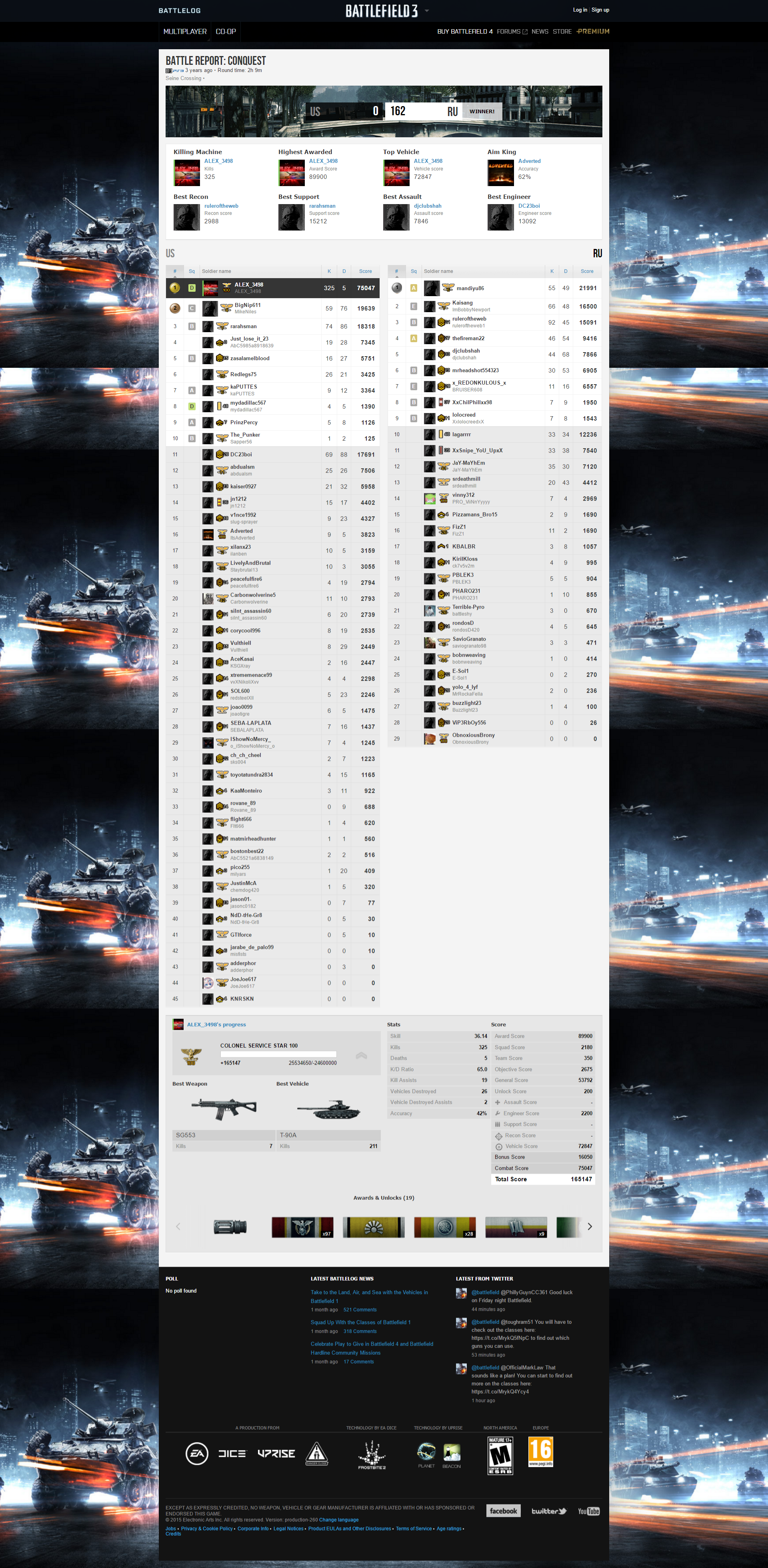768x1568 pixels.
Task: Click squad C badge on BigNip611 row
Action: click(192, 309)
